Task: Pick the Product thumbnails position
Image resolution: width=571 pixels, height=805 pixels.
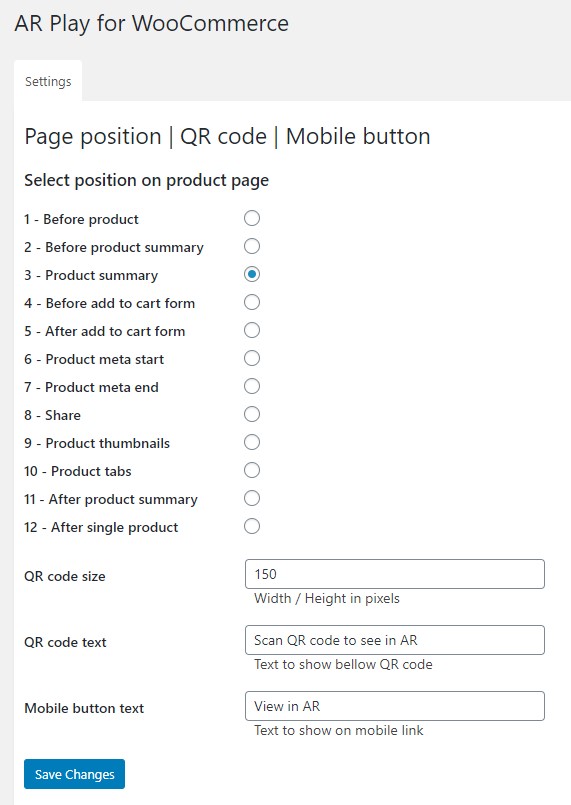Action: coord(252,442)
